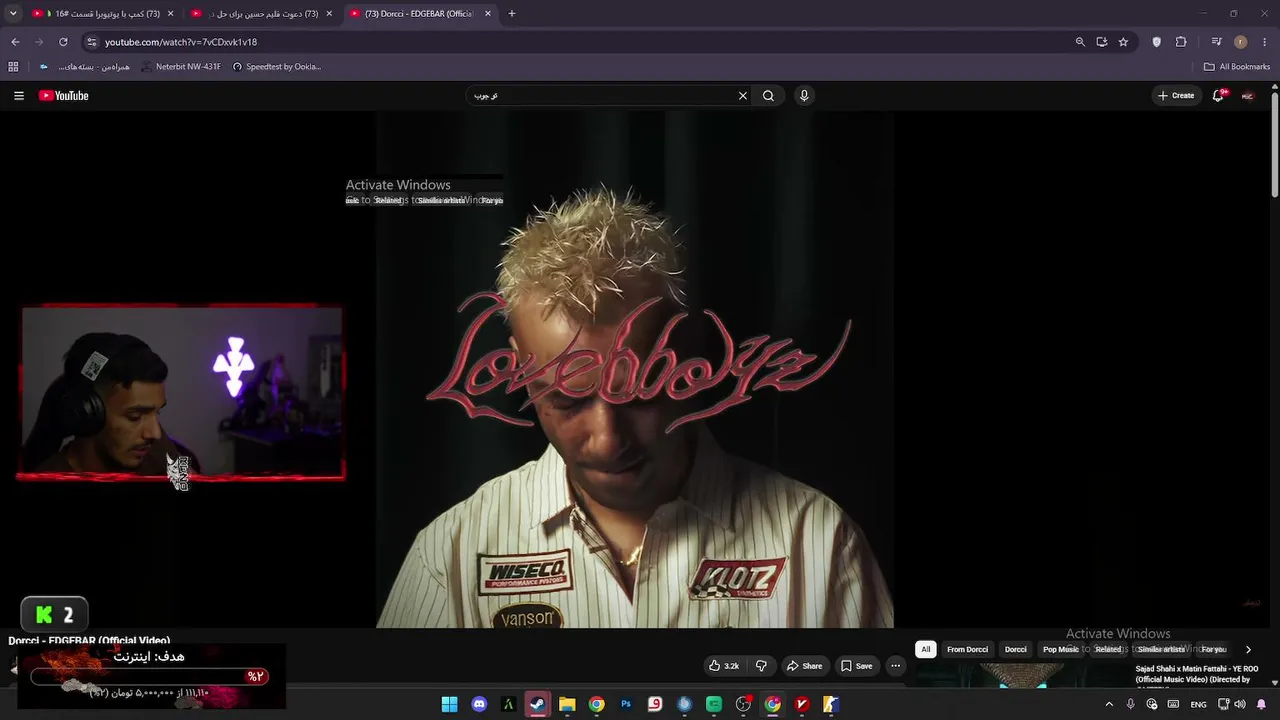Viewport: 1280px width, 720px height.
Task: Go back in the browser
Action: coord(15,42)
